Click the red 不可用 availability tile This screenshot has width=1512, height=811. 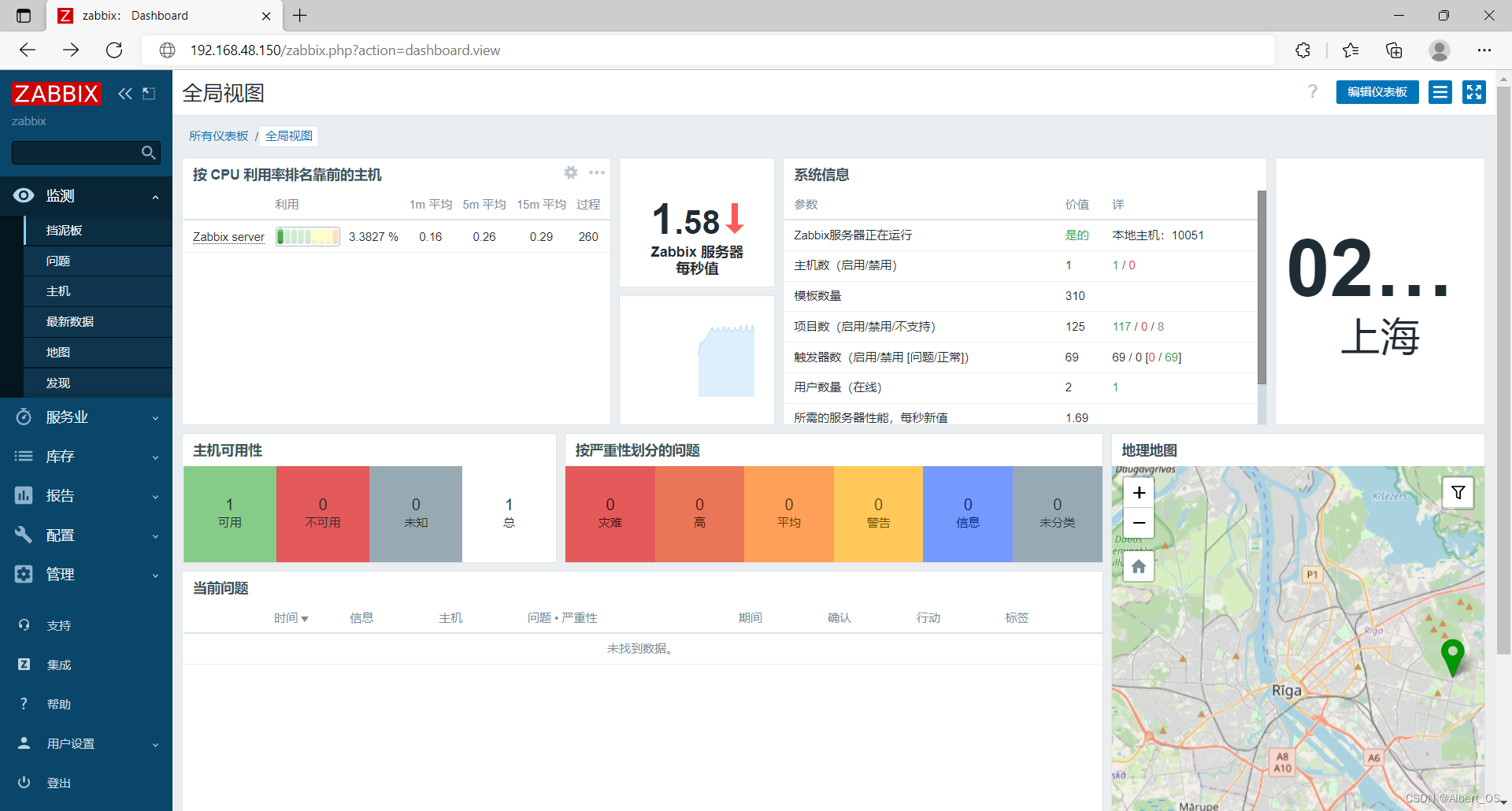coord(323,514)
